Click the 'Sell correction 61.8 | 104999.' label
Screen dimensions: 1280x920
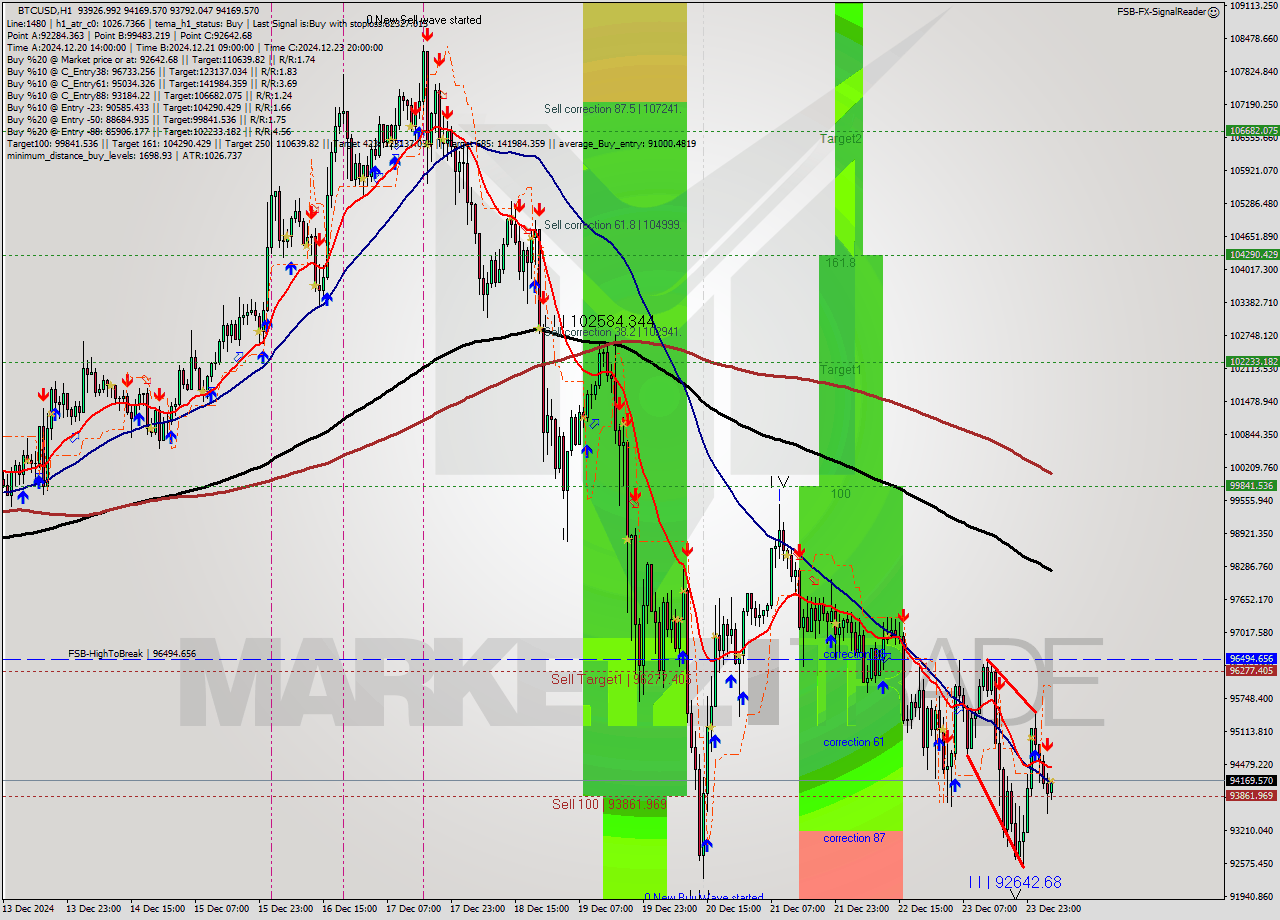pyautogui.click(x=613, y=225)
